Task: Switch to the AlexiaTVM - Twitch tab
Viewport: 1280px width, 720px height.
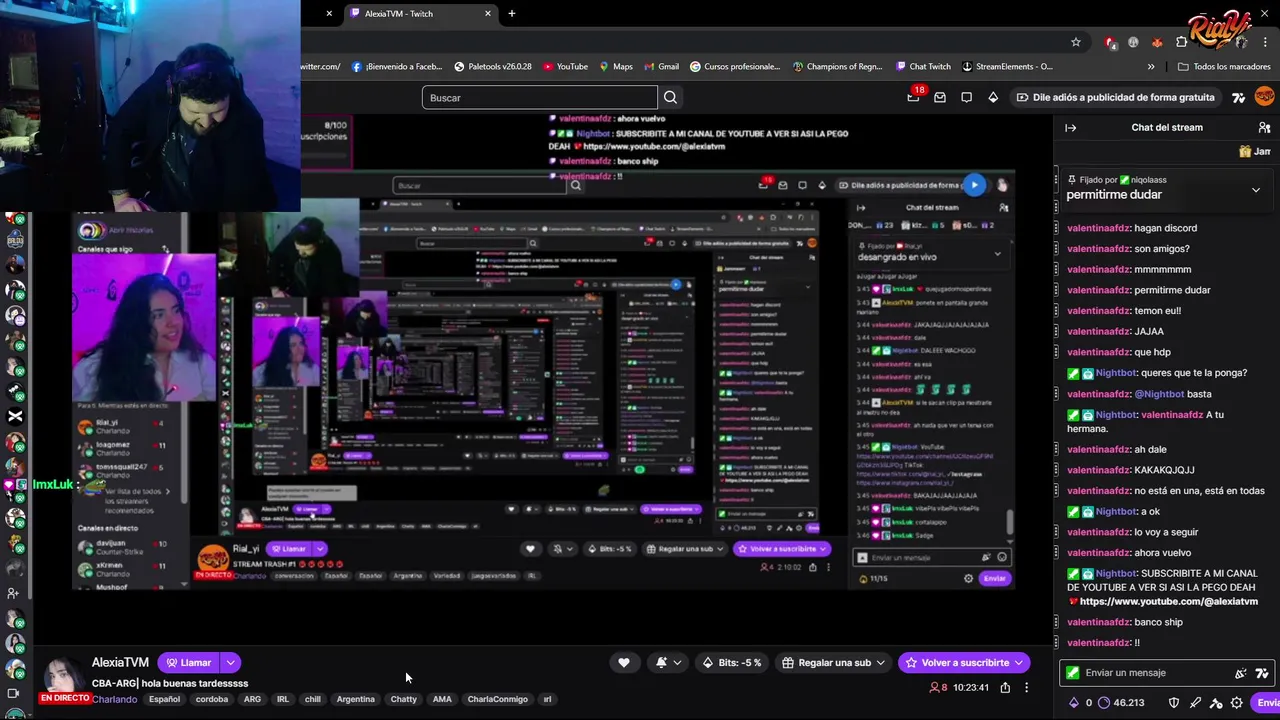Action: point(420,13)
